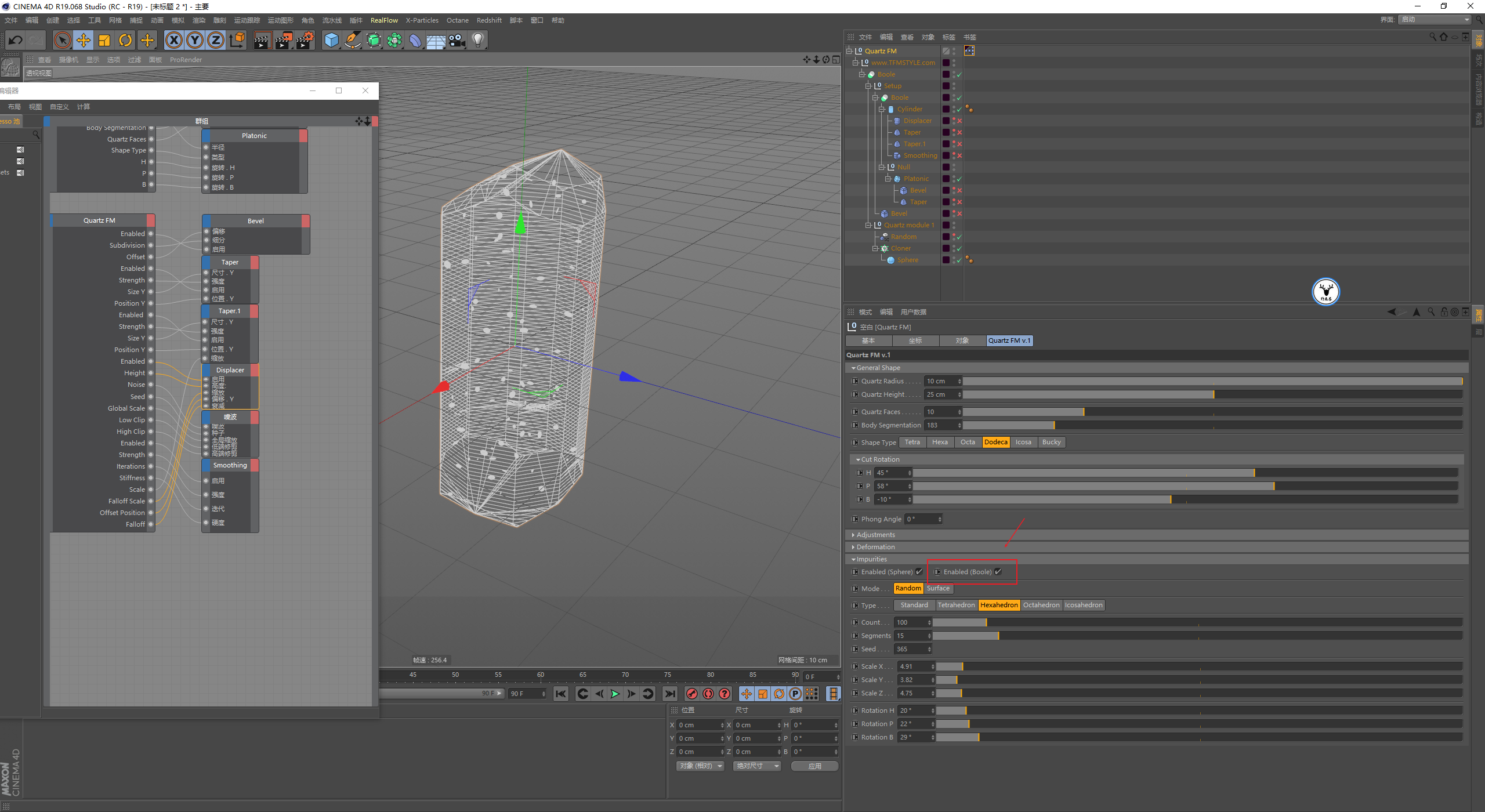The image size is (1485, 812).
Task: Open Edit Render Settings clapperboard icon
Action: (x=305, y=40)
